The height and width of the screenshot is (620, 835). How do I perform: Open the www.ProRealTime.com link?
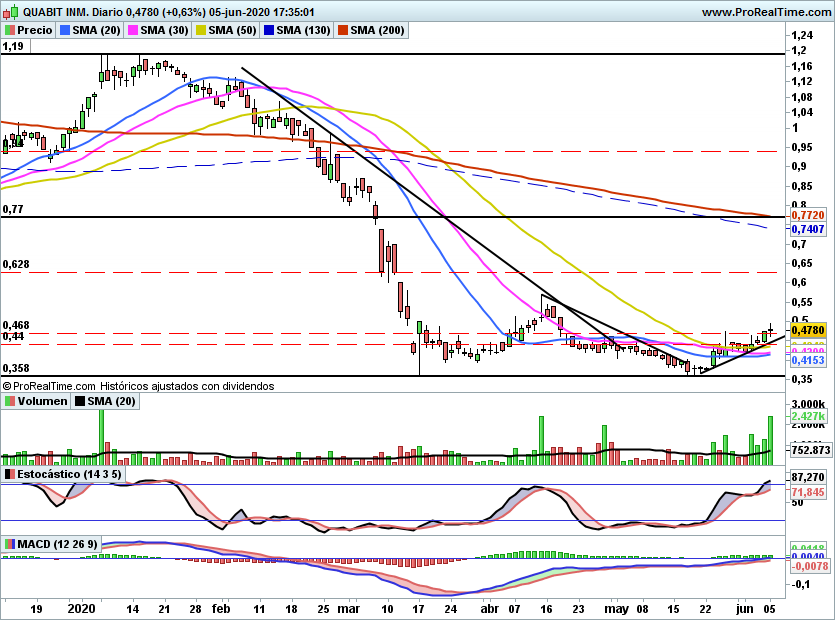[766, 12]
